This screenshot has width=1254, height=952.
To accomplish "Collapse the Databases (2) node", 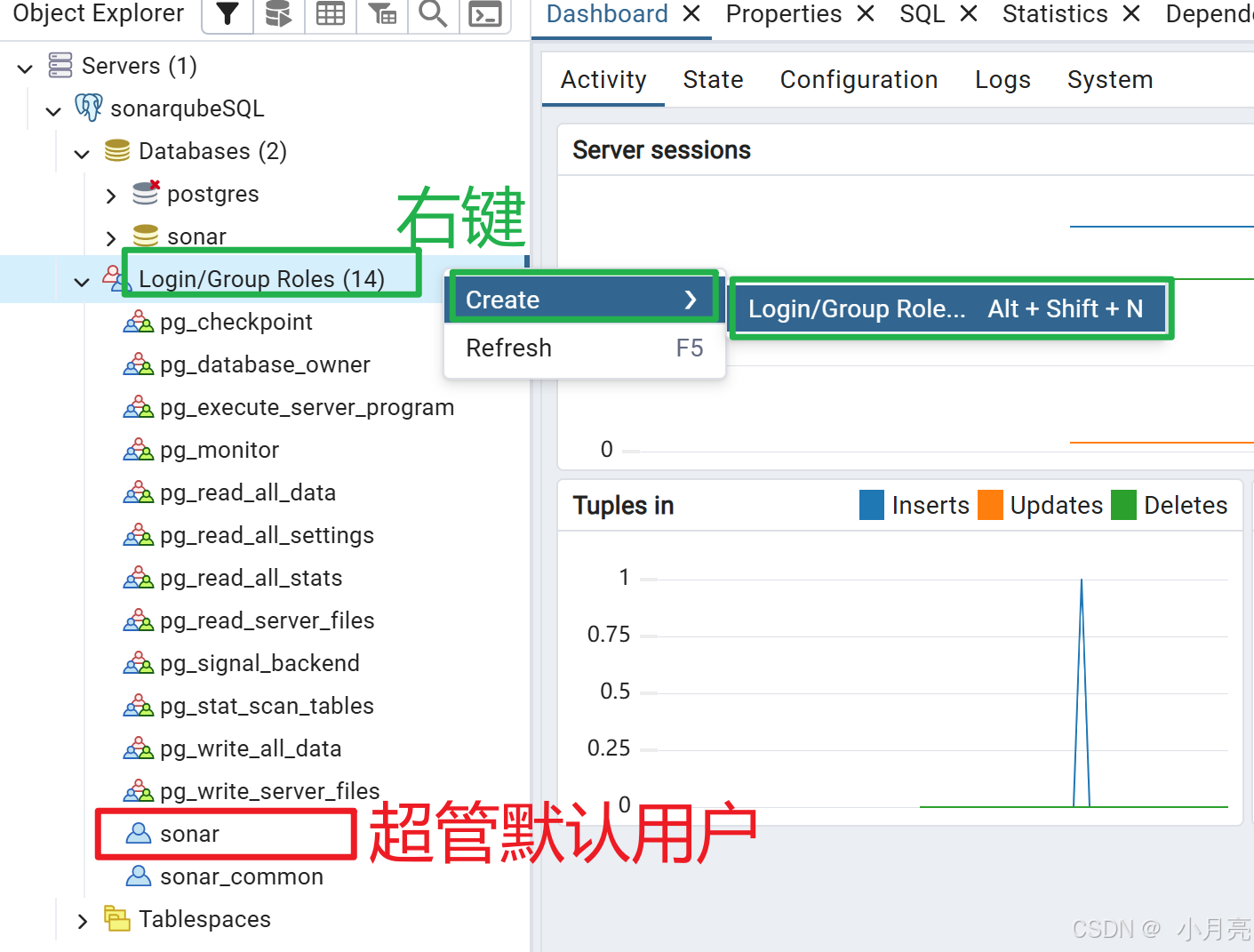I will pos(82,153).
